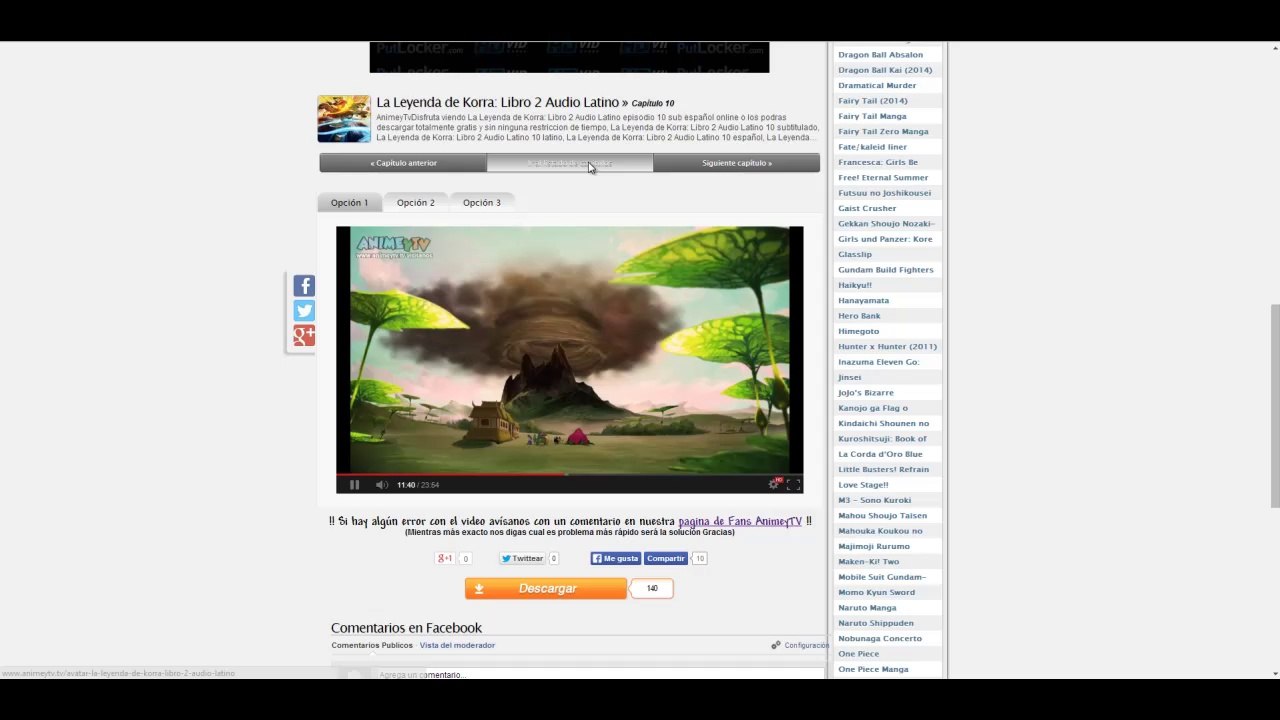Open Mahou Shoujo Taisen link

(882, 516)
